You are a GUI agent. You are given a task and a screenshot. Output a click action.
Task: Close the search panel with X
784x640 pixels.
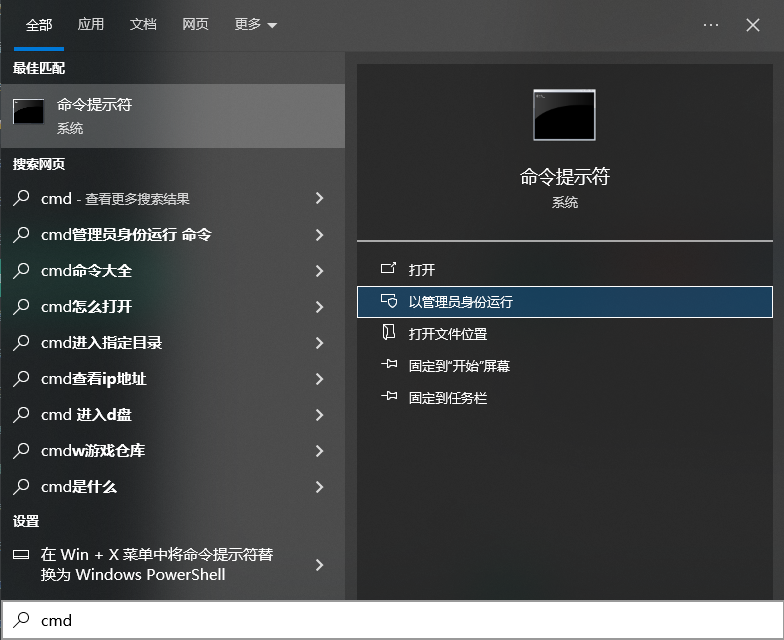753,25
